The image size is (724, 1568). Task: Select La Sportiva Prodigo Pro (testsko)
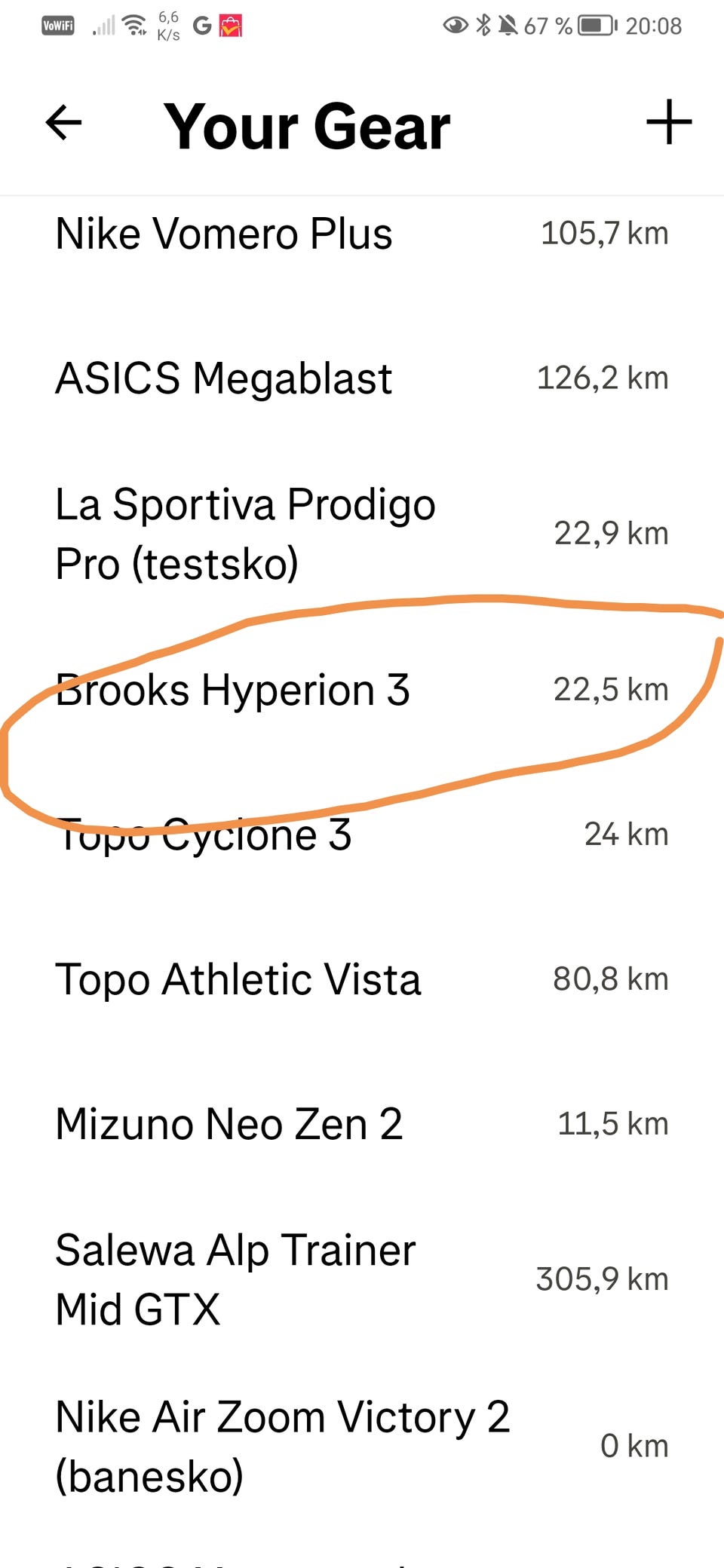pyautogui.click(x=362, y=534)
